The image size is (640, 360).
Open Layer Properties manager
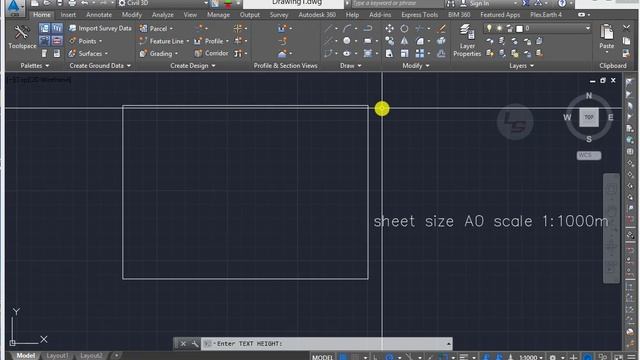tap(467, 40)
